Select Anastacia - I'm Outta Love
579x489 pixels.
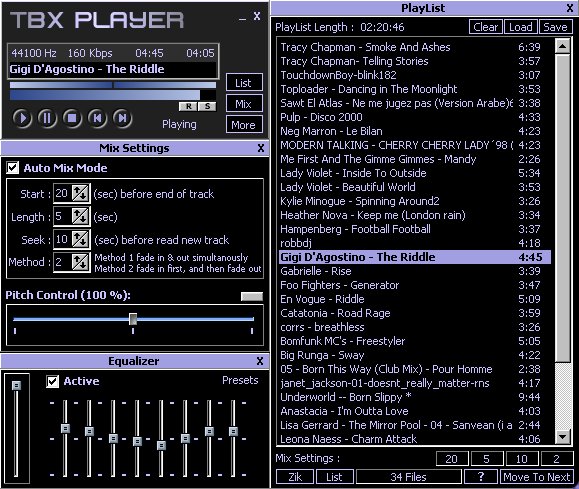[x=415, y=411]
